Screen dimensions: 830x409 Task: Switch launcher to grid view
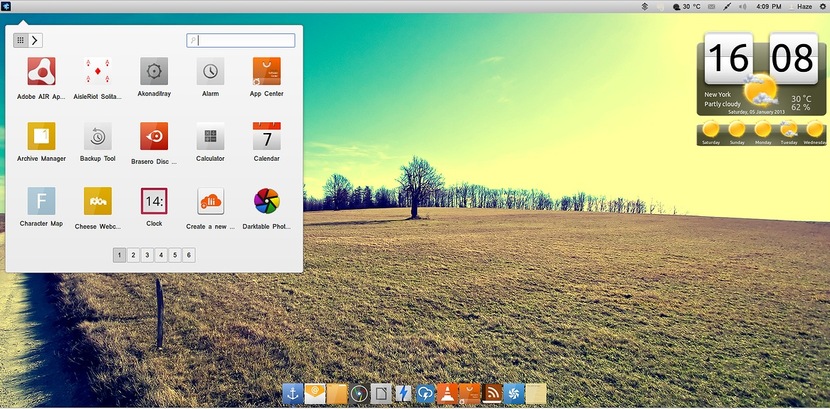point(20,40)
